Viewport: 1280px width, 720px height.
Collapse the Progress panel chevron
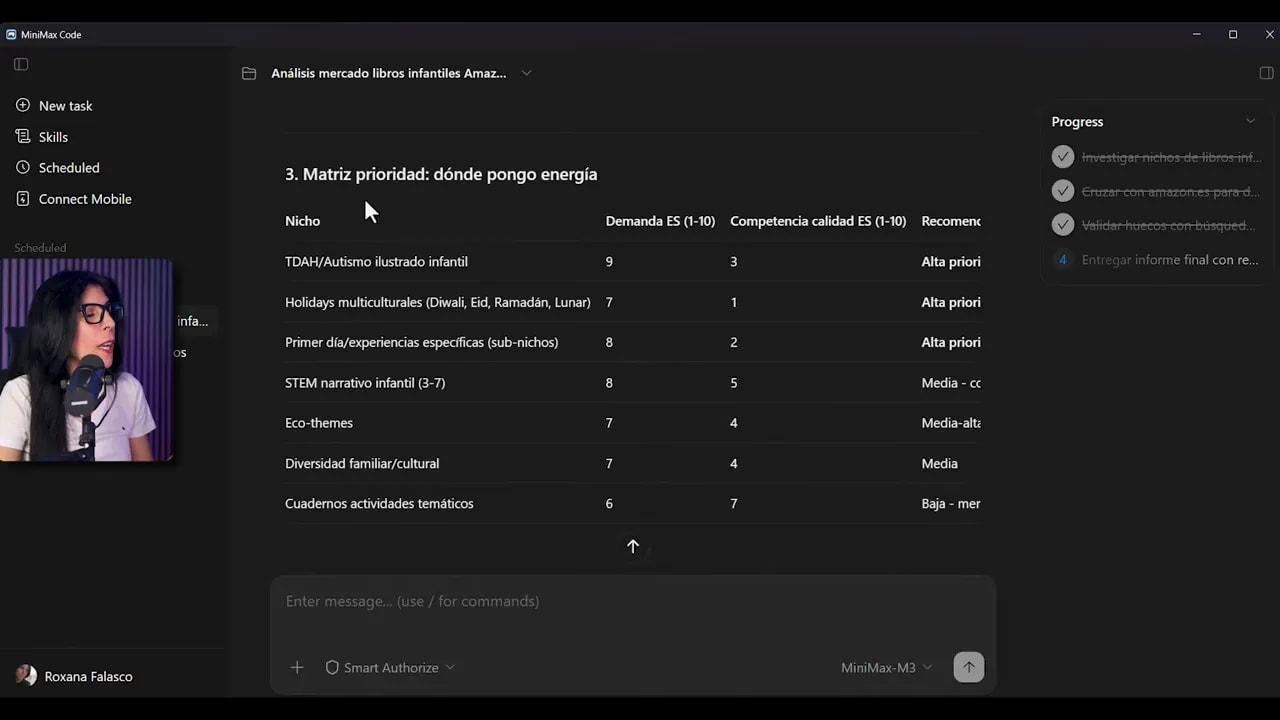(x=1250, y=121)
